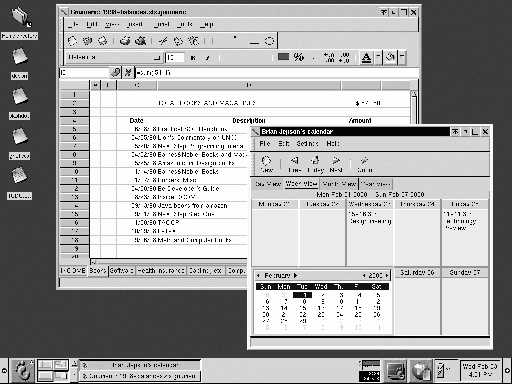
Task: Click the Go to icon in calendar
Action: (364, 164)
